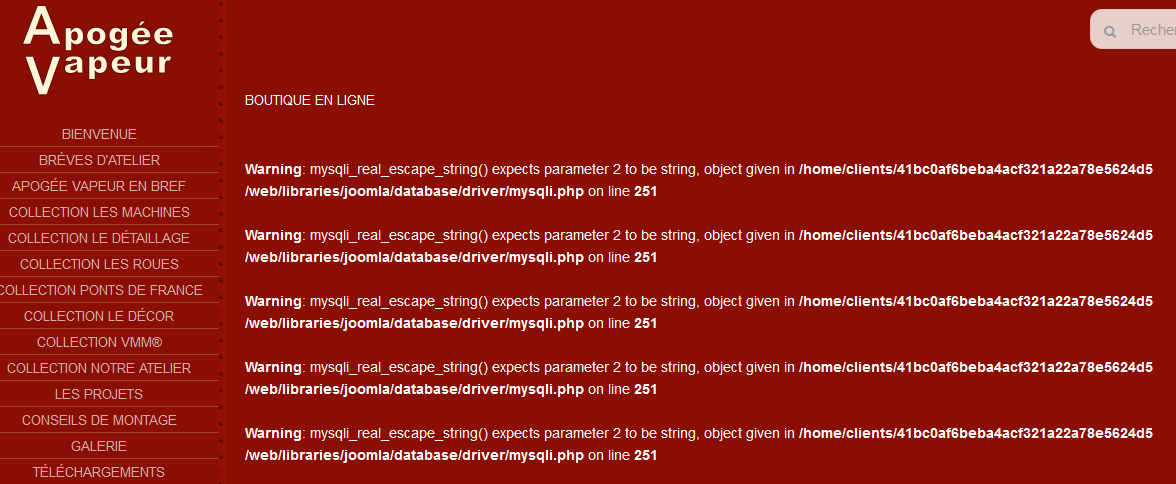Viewport: 1176px width, 484px height.
Task: Go to Brèves d'Atelier page
Action: [x=99, y=160]
